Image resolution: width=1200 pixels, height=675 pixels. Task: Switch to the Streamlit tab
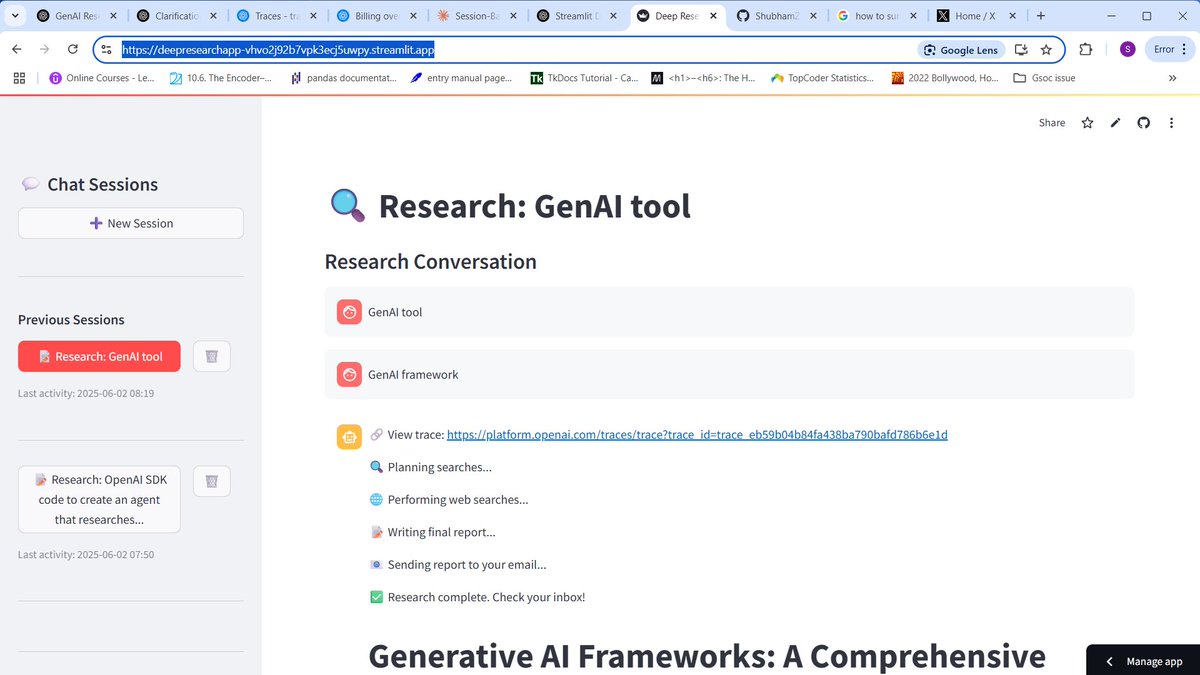coord(578,16)
